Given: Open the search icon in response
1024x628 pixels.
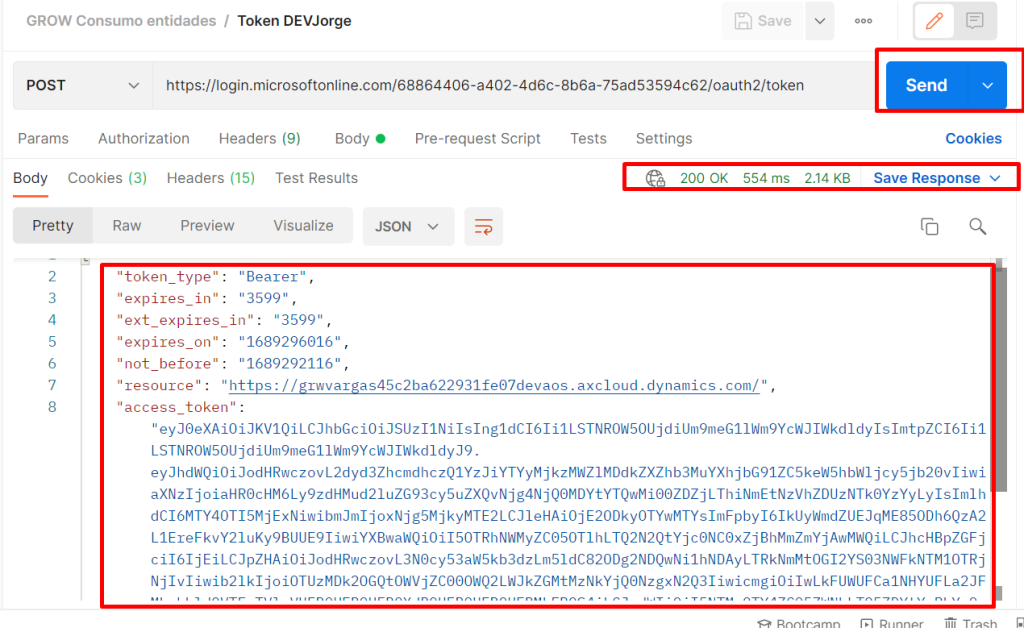Looking at the screenshot, I should (x=978, y=226).
